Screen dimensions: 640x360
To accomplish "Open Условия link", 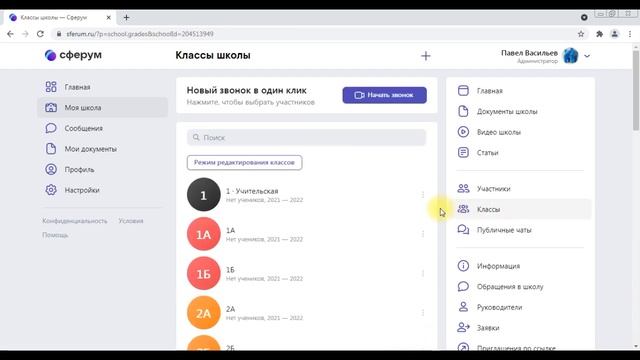I will point(131,221).
